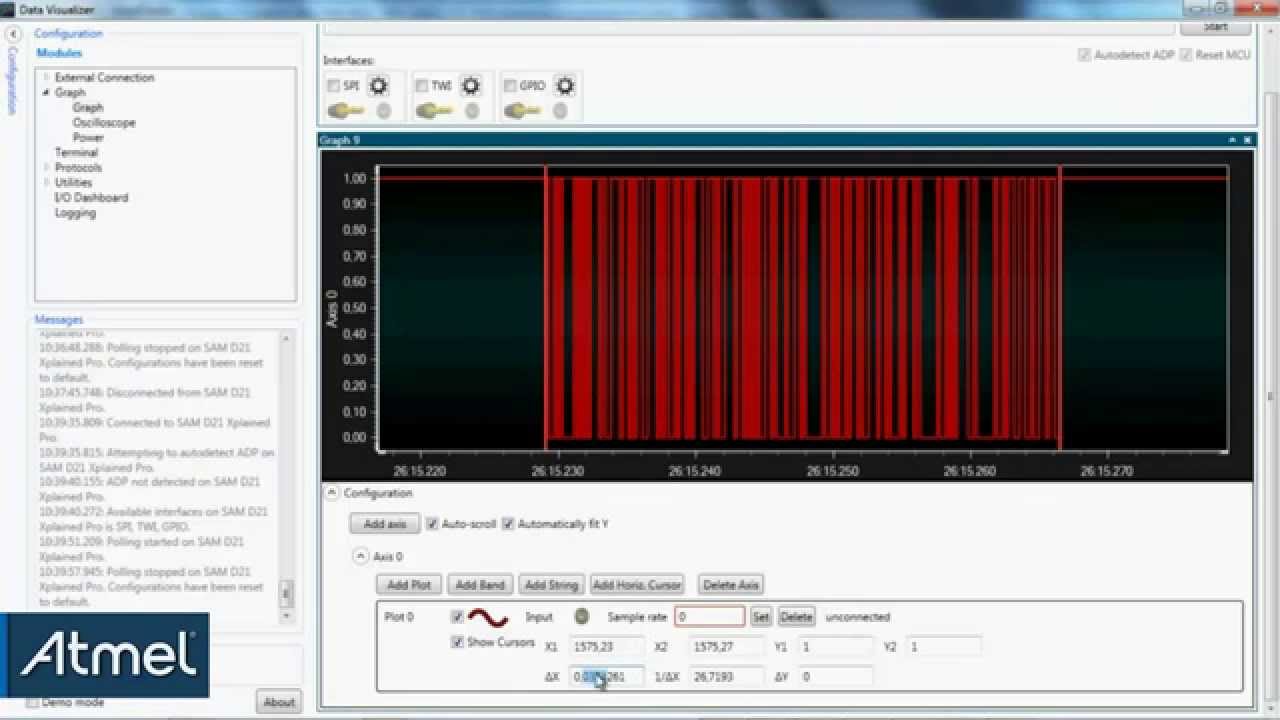The image size is (1280, 720).
Task: Click the Add String button
Action: pos(551,585)
